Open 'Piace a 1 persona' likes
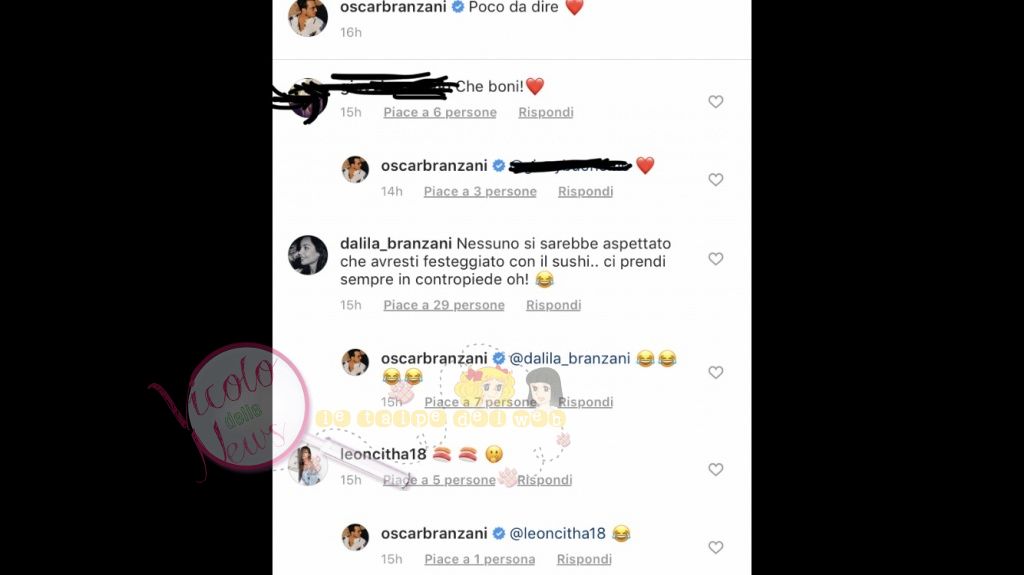 [480, 559]
